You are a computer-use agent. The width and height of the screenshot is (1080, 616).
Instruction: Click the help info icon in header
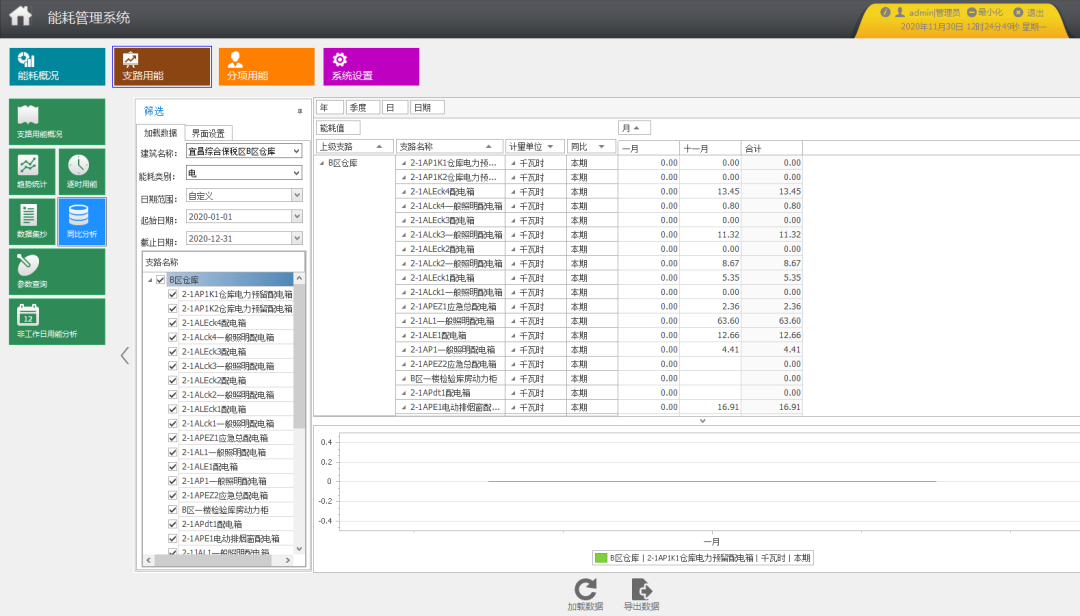(x=885, y=12)
